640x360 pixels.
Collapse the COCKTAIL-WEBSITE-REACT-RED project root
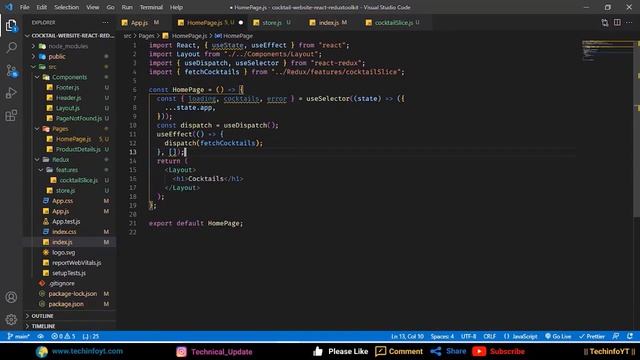[x=69, y=36]
